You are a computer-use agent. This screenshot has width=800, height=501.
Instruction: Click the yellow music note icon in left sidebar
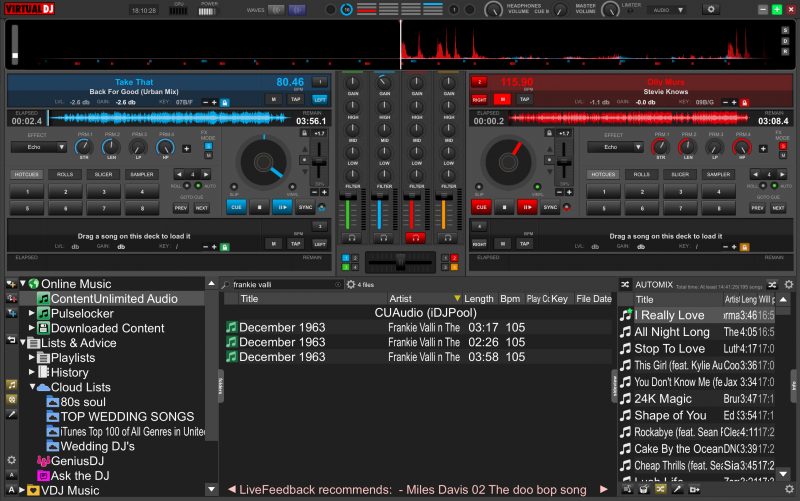11,385
